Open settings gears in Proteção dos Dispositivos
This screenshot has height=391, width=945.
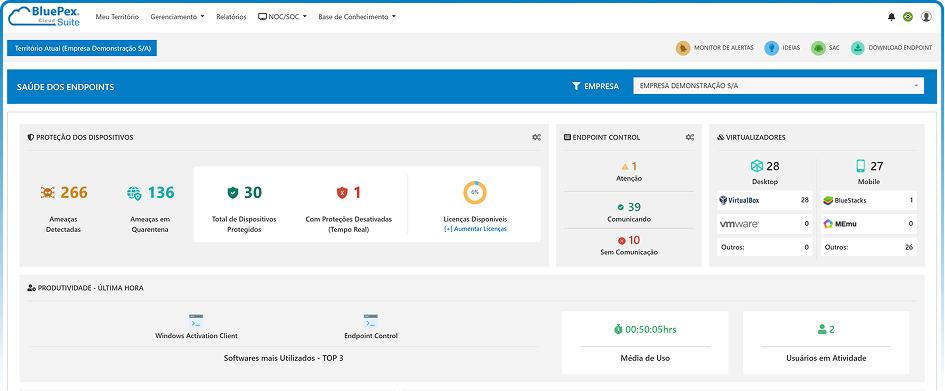536,137
